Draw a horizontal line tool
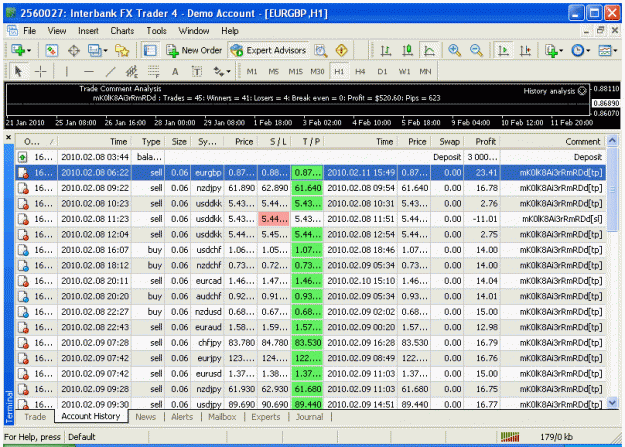 [x=88, y=71]
